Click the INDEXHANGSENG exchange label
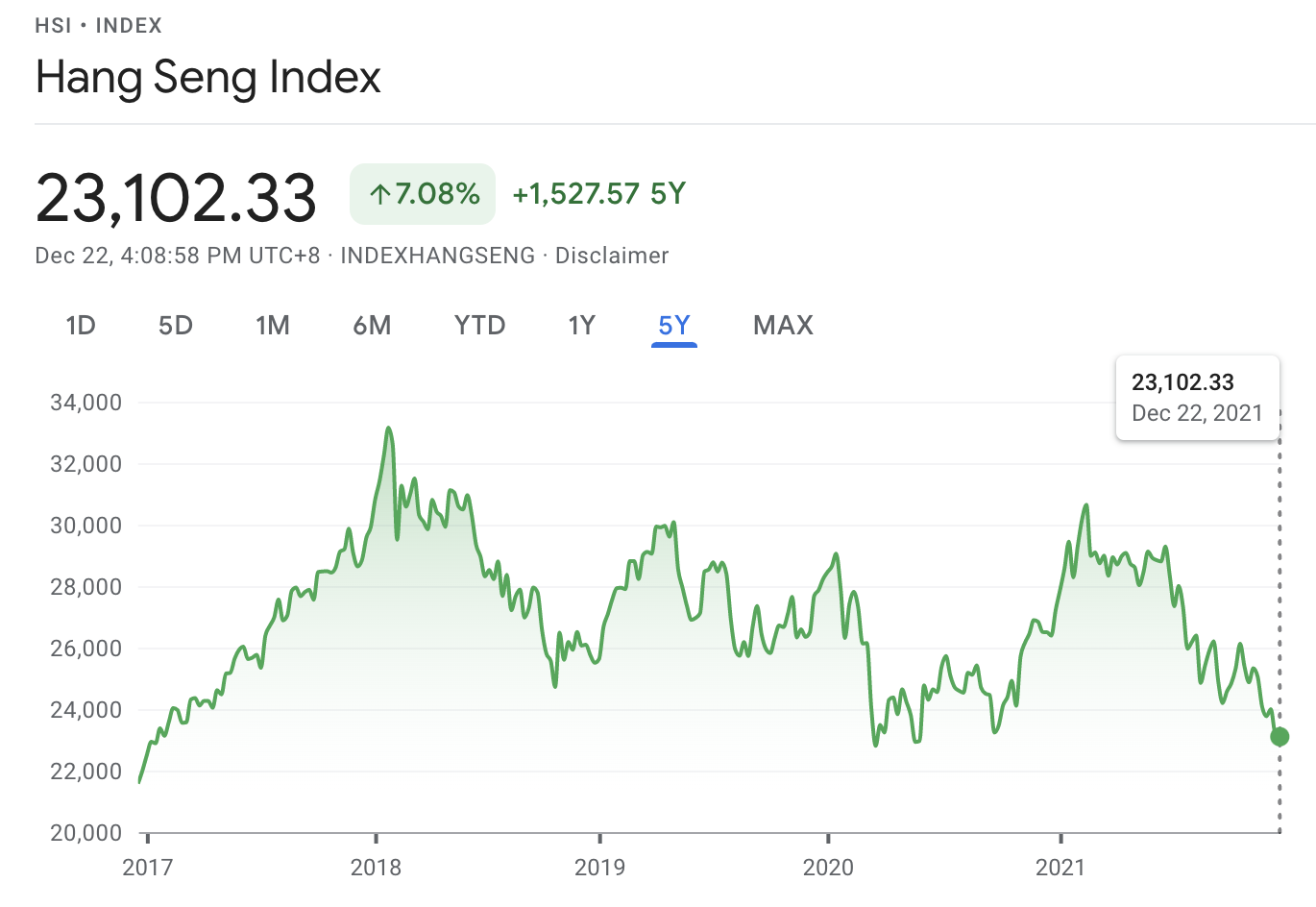 point(438,256)
